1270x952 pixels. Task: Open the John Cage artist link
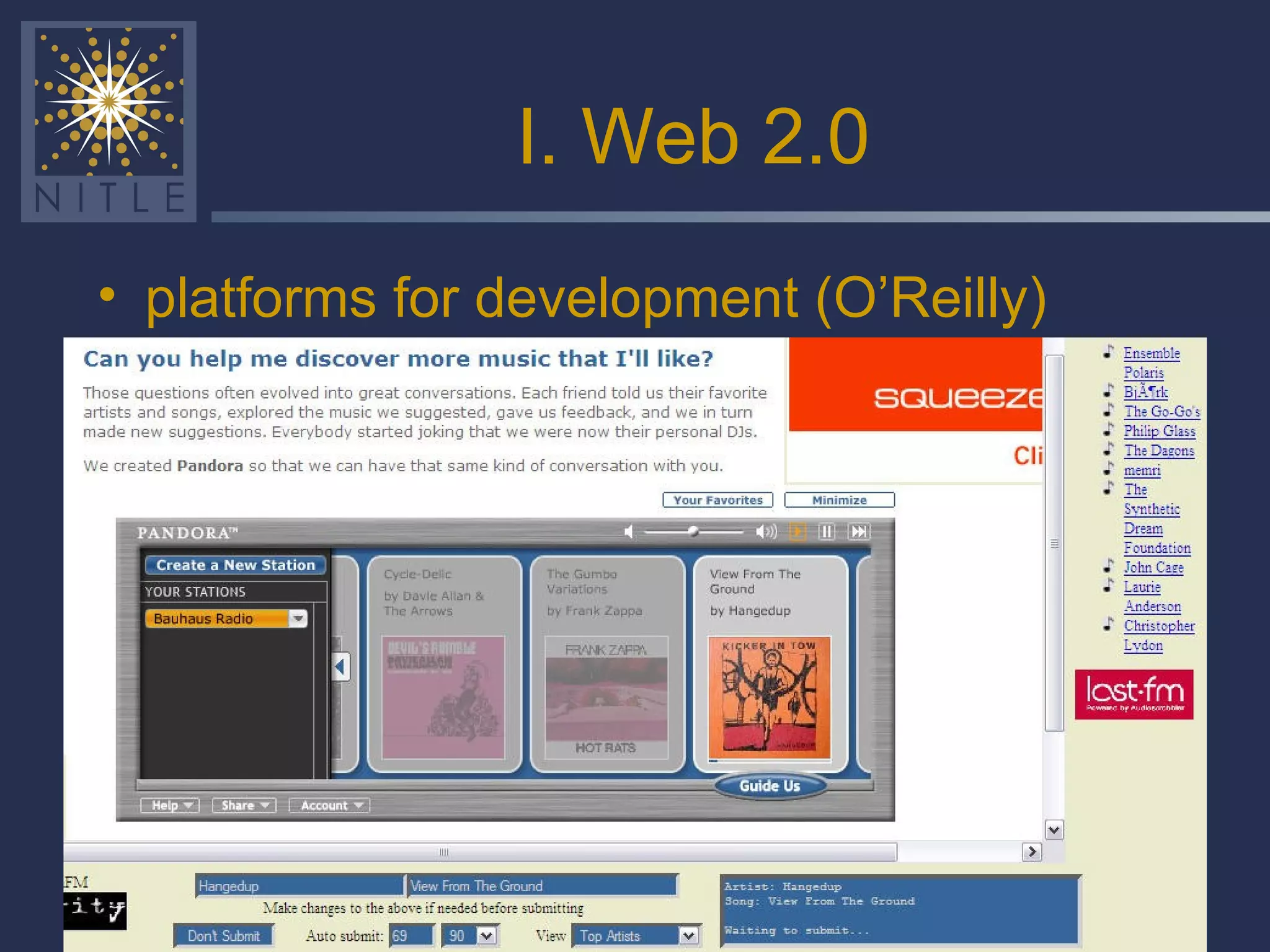tap(1153, 567)
